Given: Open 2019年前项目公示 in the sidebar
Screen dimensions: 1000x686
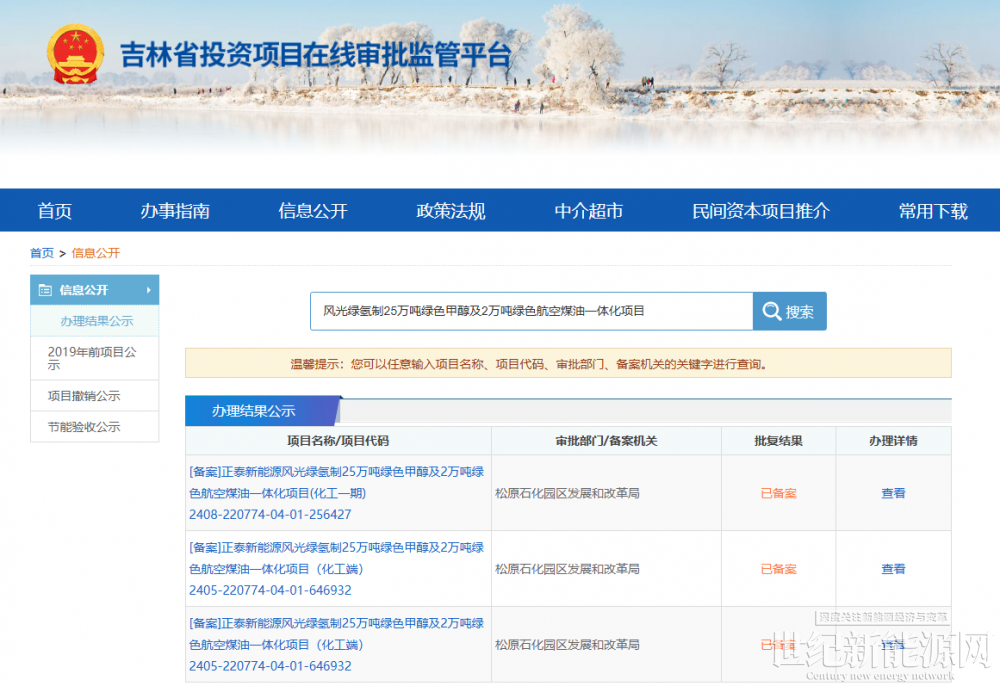Looking at the screenshot, I should 93,358.
